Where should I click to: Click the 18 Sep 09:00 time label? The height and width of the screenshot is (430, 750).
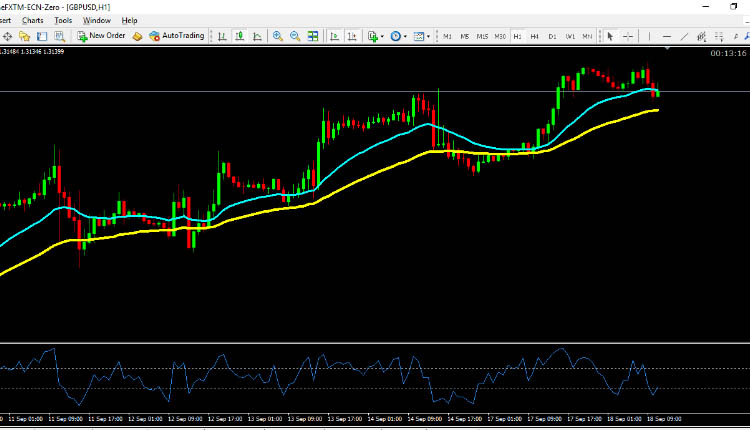tap(664, 419)
